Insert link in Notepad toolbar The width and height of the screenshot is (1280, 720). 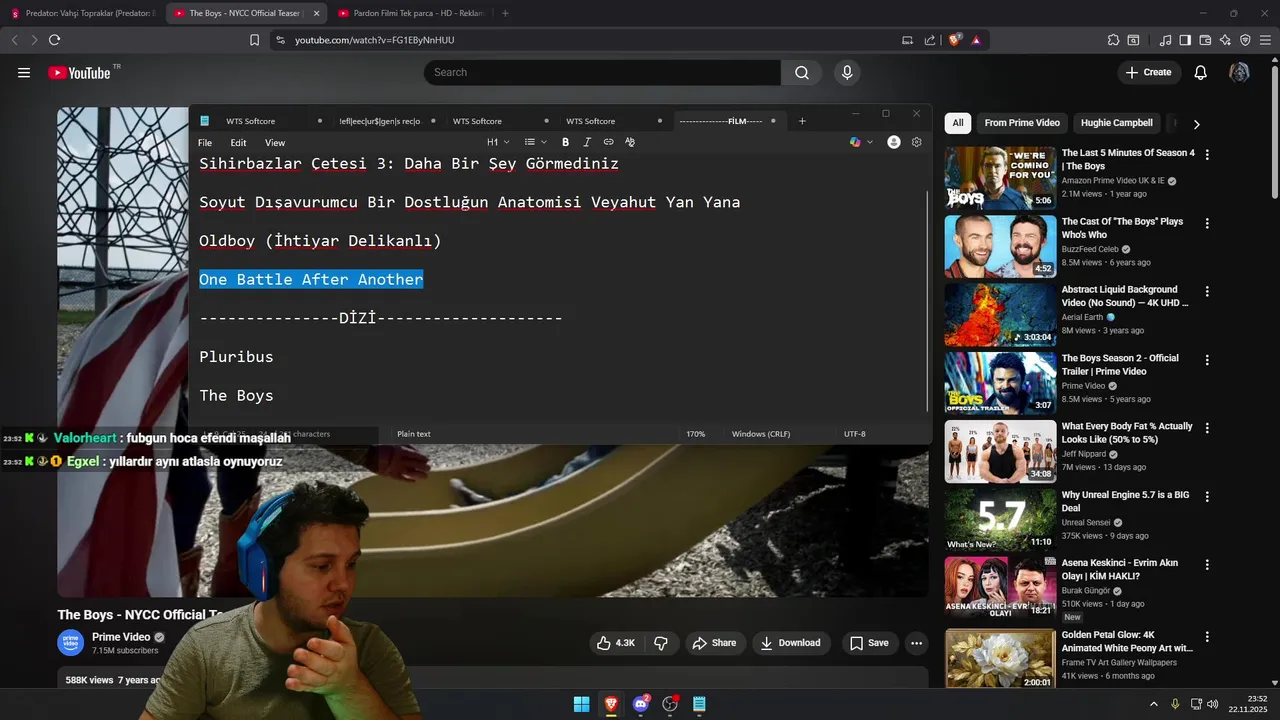click(608, 142)
